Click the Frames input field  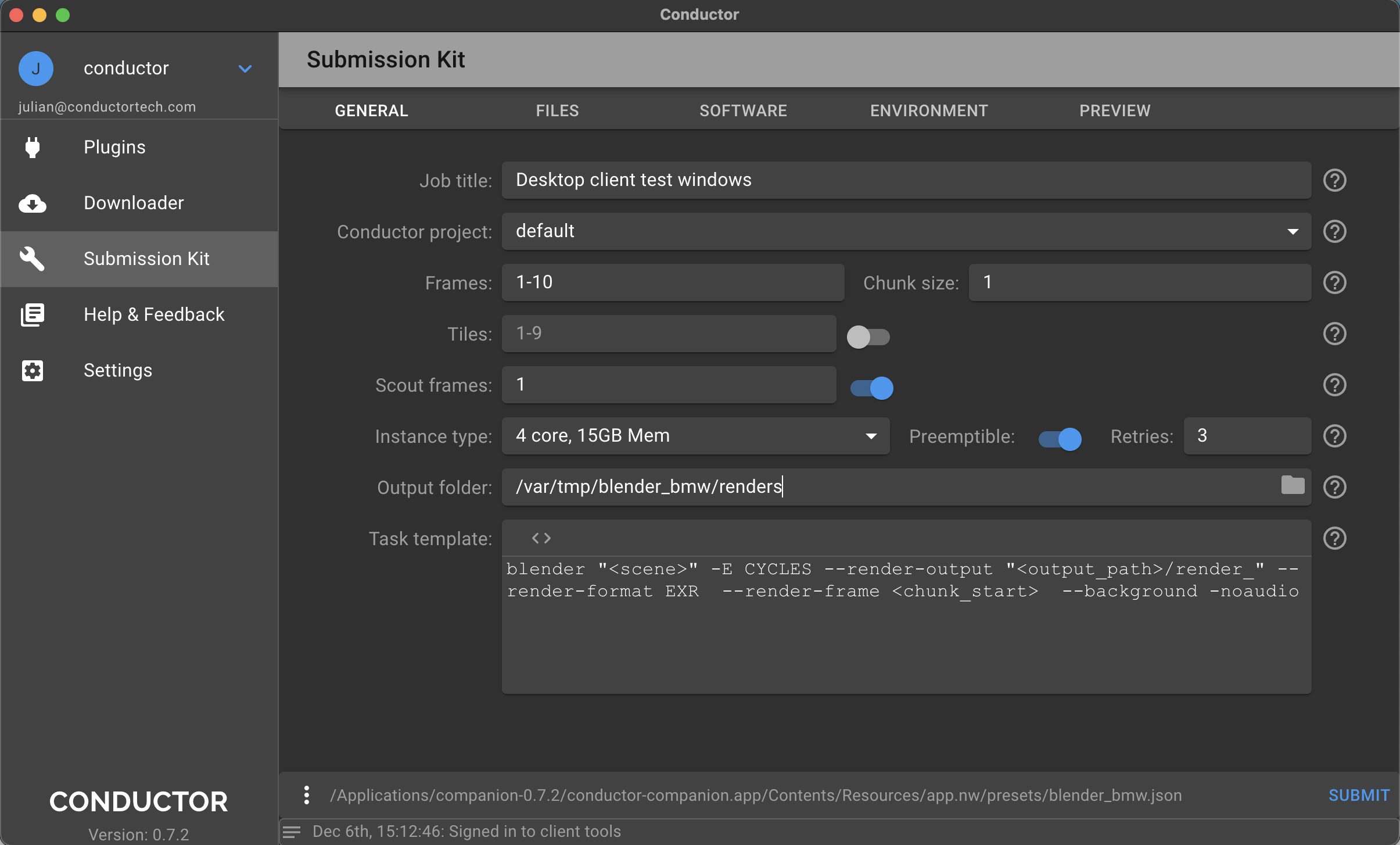pyautogui.click(x=673, y=282)
